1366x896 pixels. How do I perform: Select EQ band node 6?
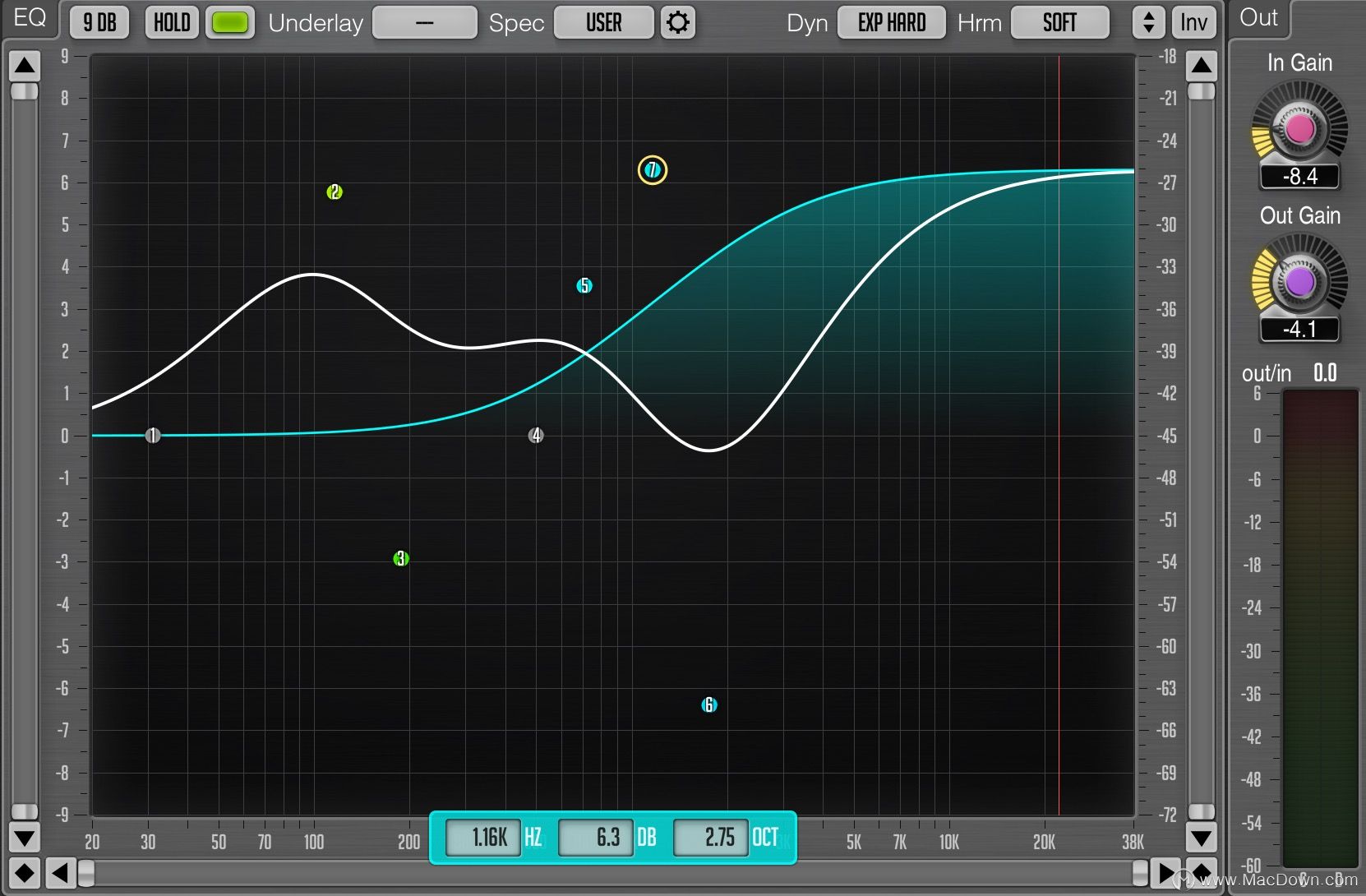click(709, 705)
